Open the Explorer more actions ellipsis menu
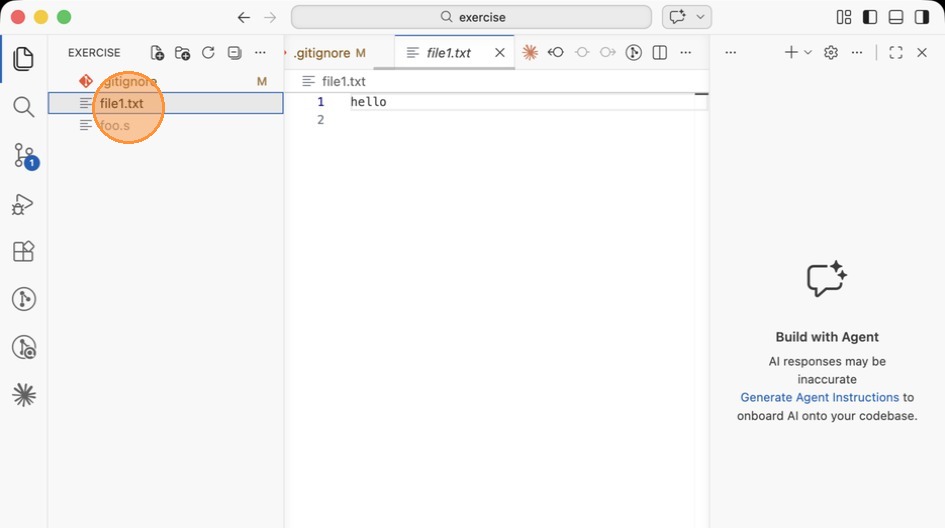 click(x=260, y=53)
